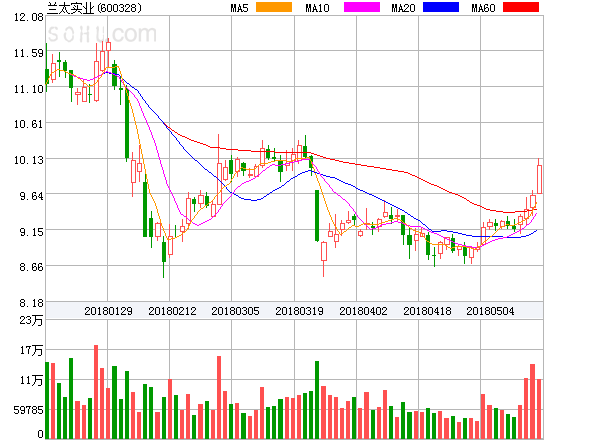
Task: Click the 9.64 price axis label
Action: (31, 196)
